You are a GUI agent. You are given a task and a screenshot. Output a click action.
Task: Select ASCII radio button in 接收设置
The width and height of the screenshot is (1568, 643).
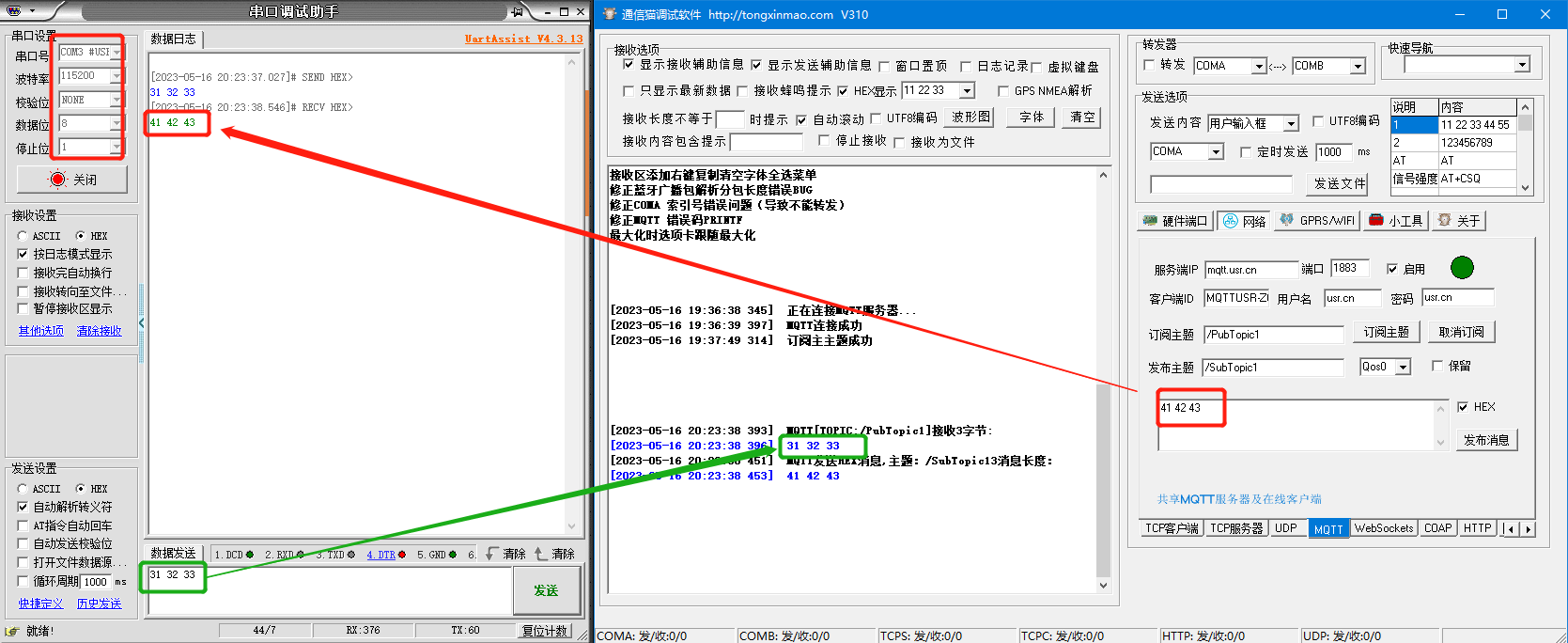[23, 236]
